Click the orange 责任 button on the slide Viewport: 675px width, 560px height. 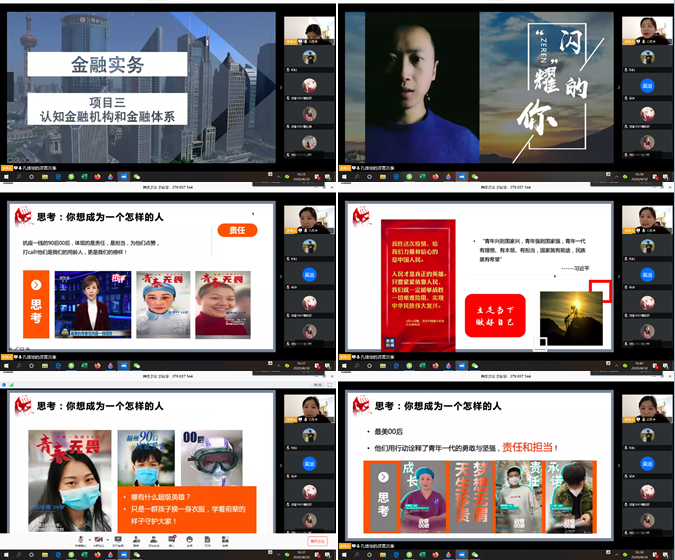[238, 230]
